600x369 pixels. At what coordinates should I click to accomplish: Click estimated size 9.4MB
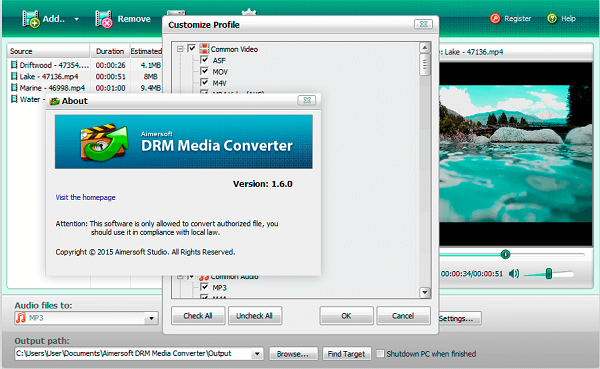tap(151, 88)
